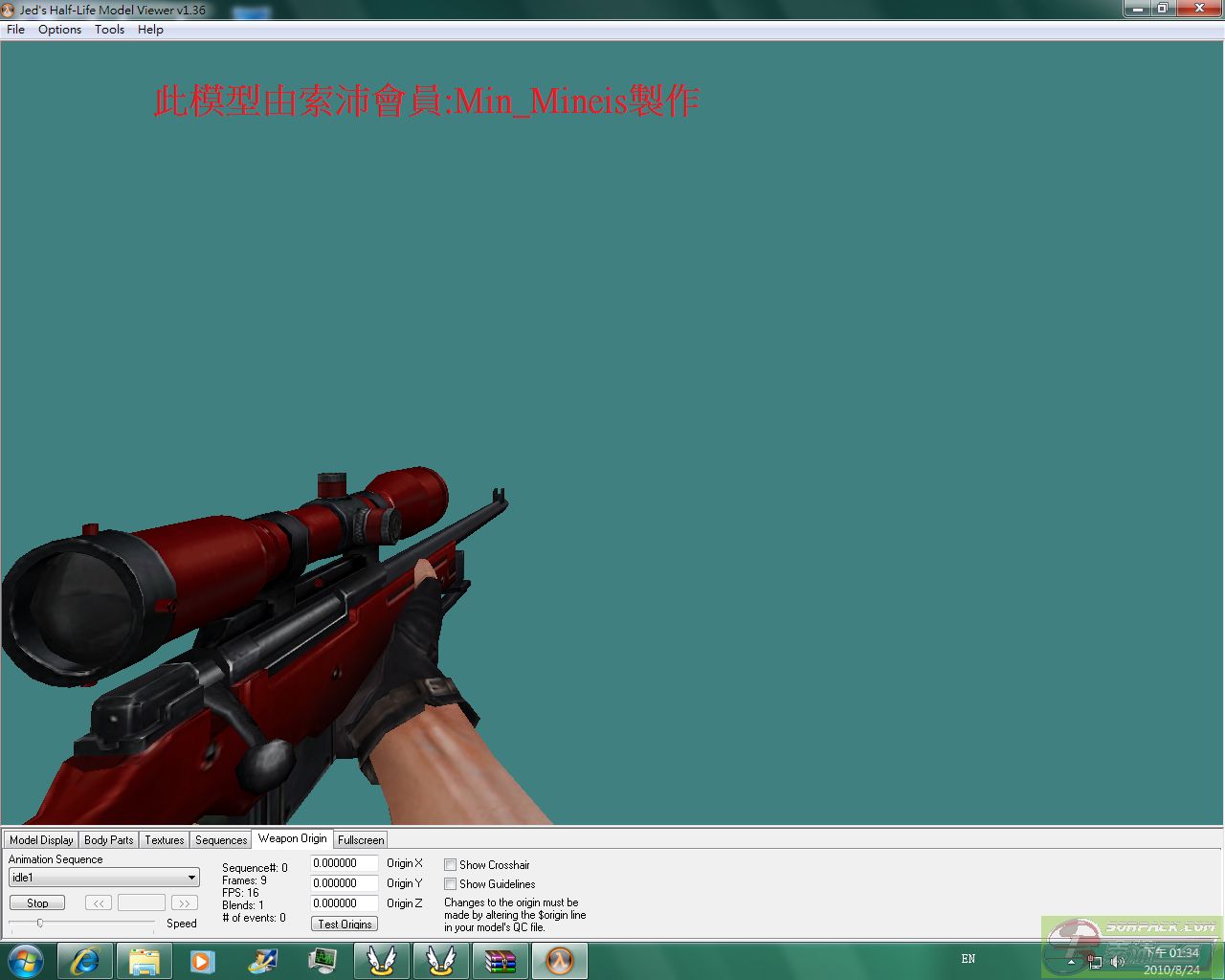Open the Tools menu
The width and height of the screenshot is (1225, 980).
click(109, 30)
